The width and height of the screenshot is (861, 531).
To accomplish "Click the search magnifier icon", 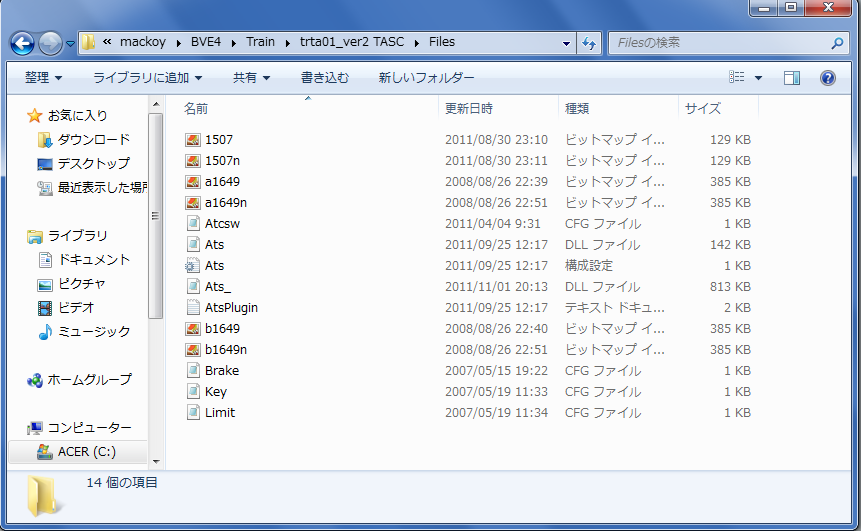I will [837, 43].
